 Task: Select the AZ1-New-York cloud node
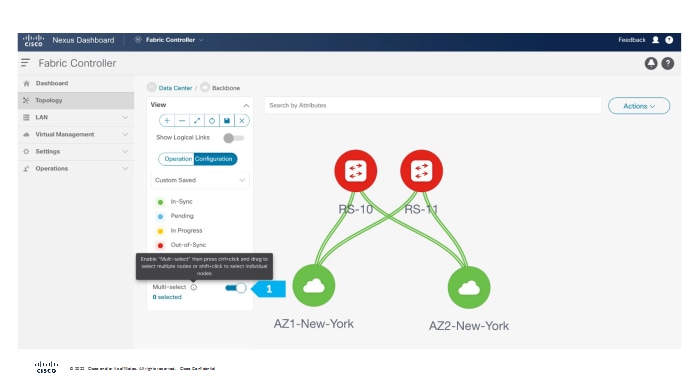tap(314, 286)
